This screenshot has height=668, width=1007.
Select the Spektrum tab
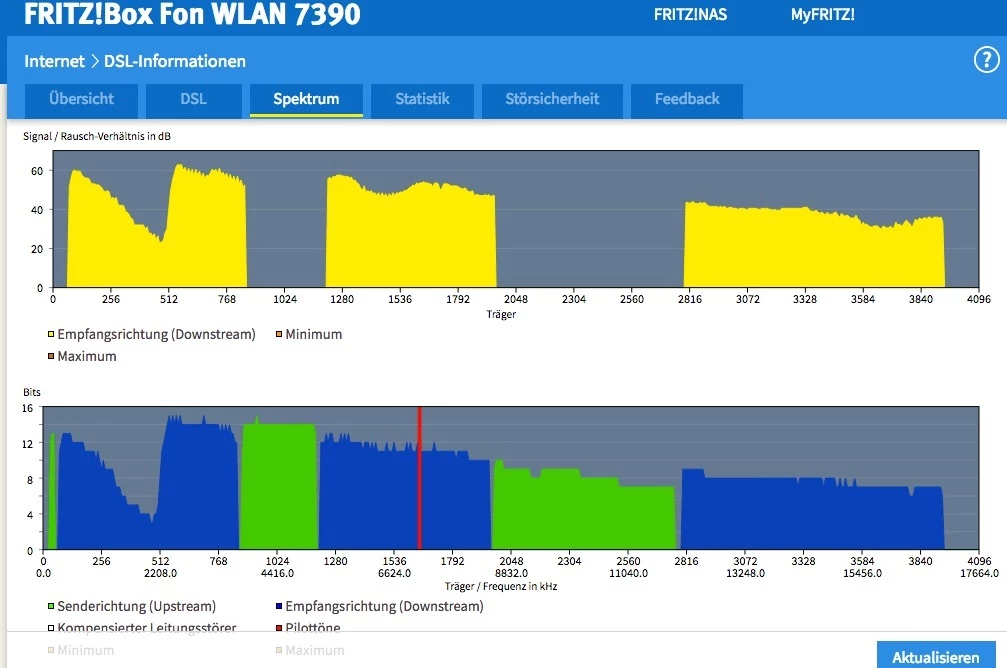306,100
